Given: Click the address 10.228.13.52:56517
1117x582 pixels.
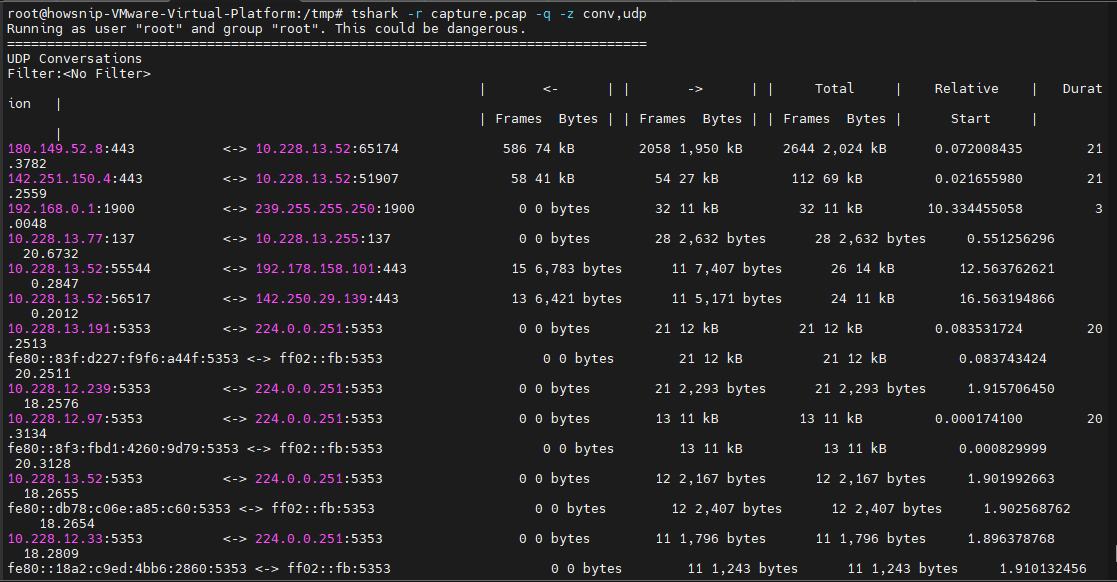Looking at the screenshot, I should (79, 298).
